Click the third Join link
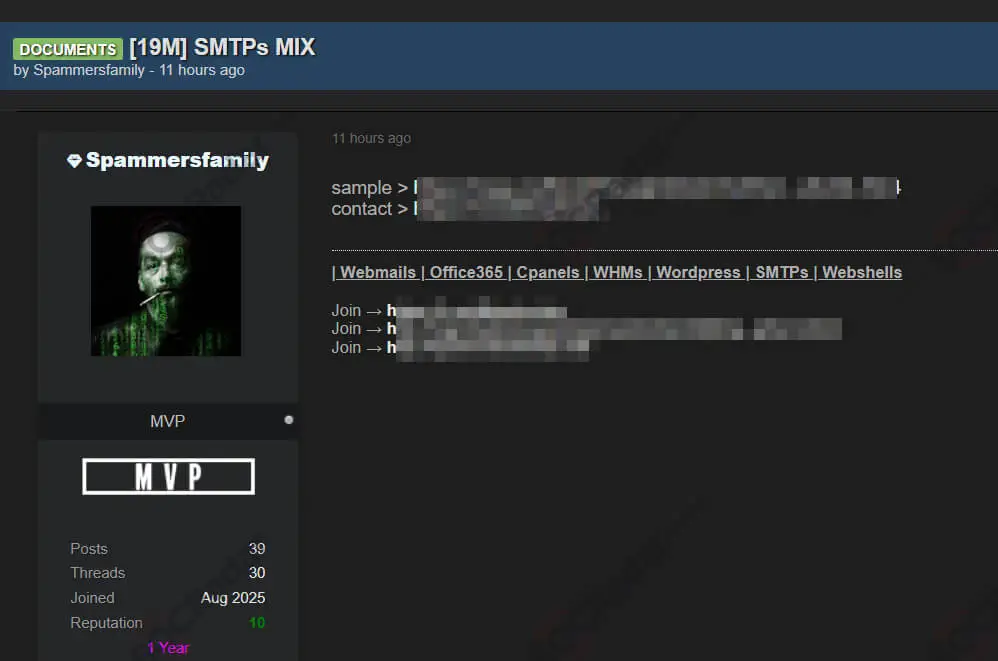998x661 pixels. [488, 347]
